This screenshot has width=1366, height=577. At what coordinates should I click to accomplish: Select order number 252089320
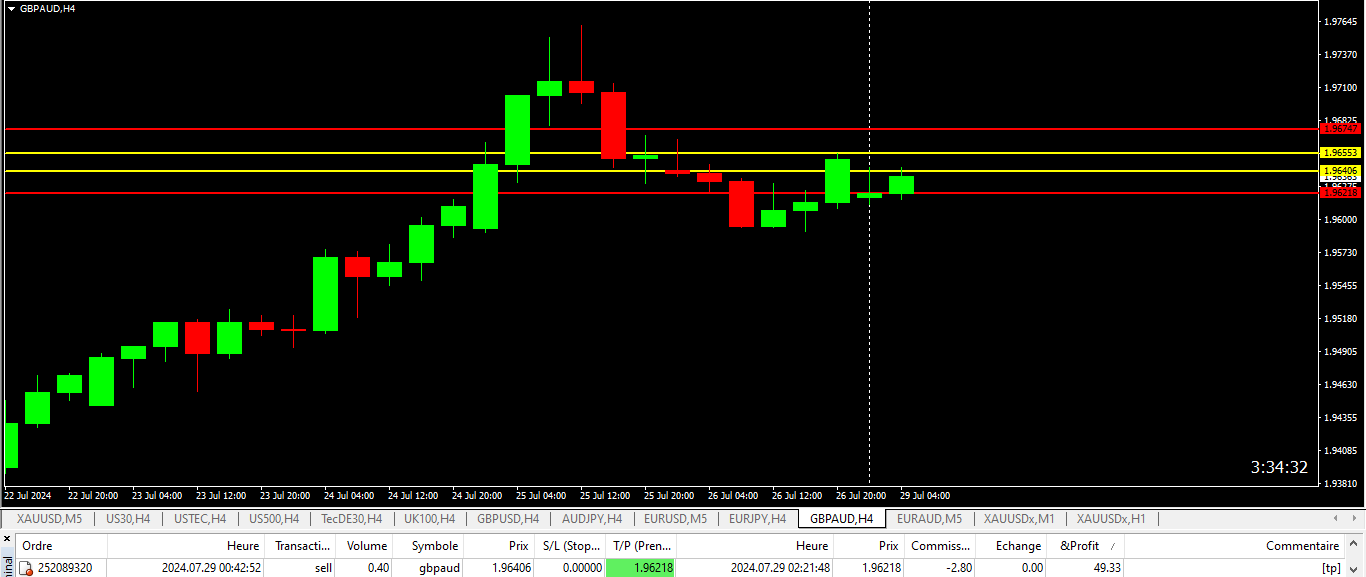[65, 568]
